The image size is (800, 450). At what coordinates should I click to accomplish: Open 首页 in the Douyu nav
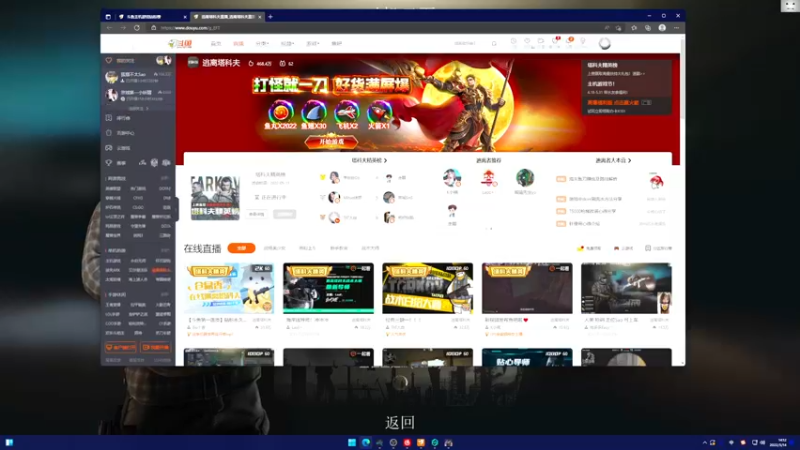tap(216, 44)
